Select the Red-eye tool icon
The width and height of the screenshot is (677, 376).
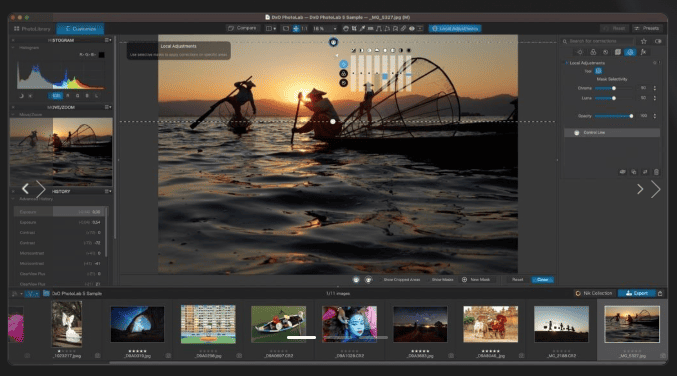point(411,28)
